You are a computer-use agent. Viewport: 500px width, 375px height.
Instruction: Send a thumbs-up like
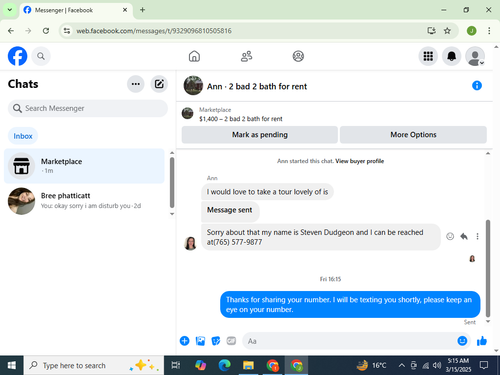(482, 341)
